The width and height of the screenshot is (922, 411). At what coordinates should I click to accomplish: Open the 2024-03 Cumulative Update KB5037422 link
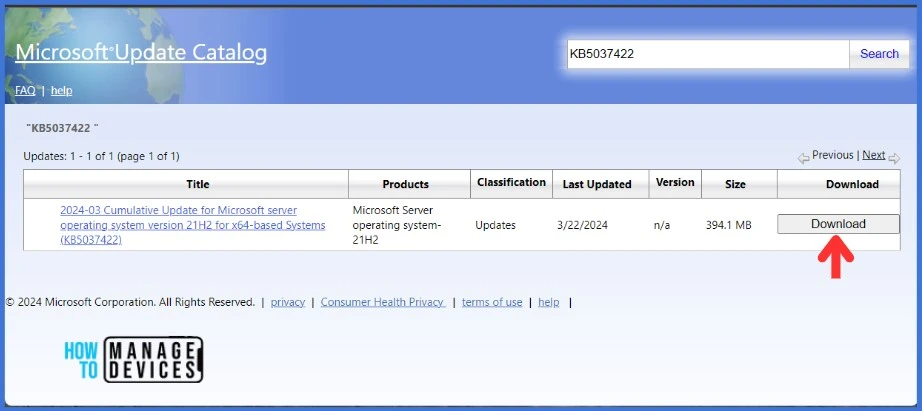coord(192,225)
